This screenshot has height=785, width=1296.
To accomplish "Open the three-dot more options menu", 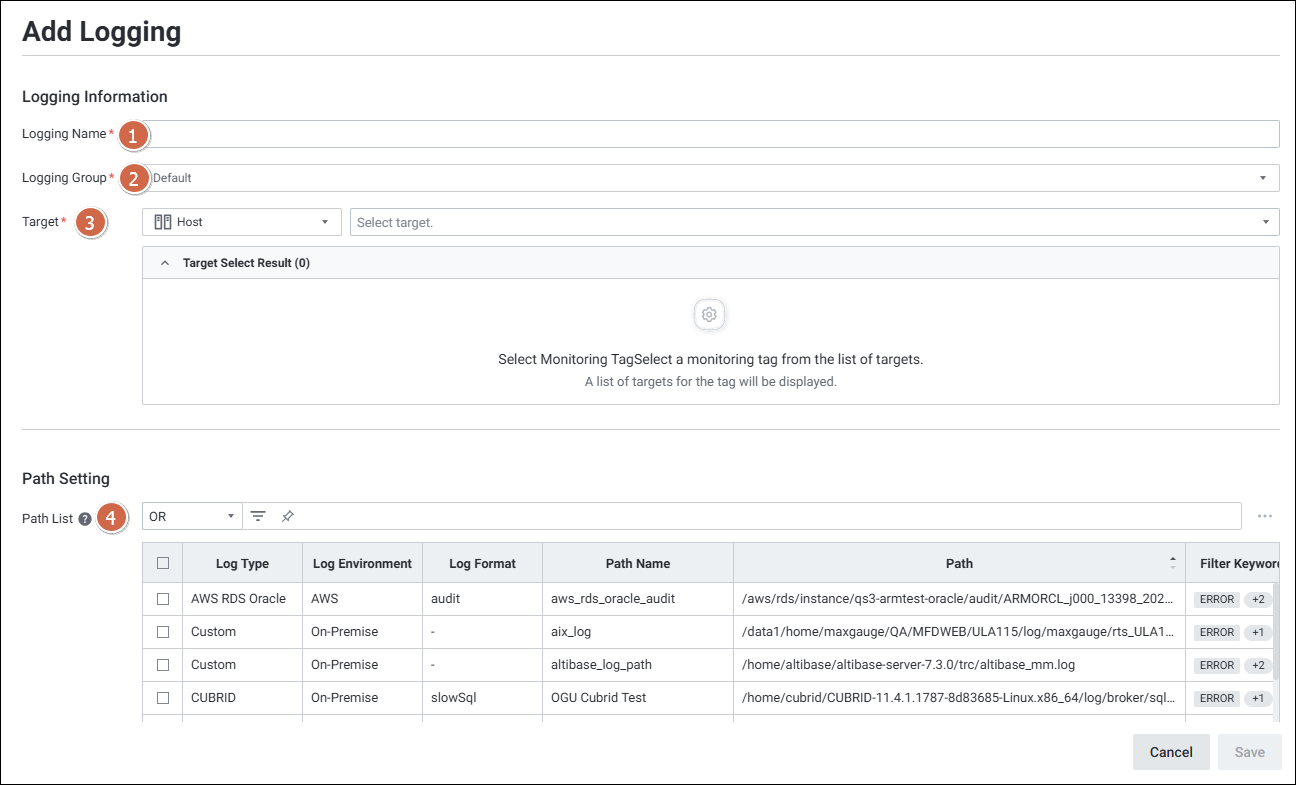I will 1265,516.
